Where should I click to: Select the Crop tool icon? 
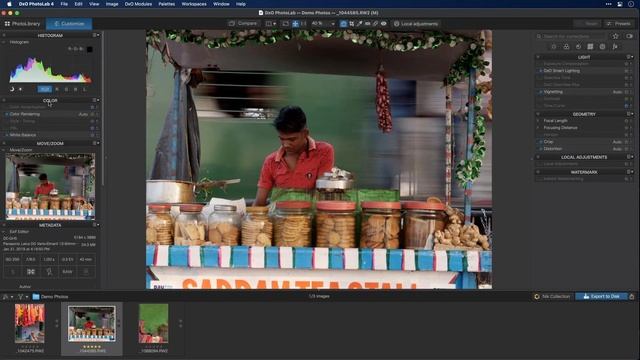(351, 24)
